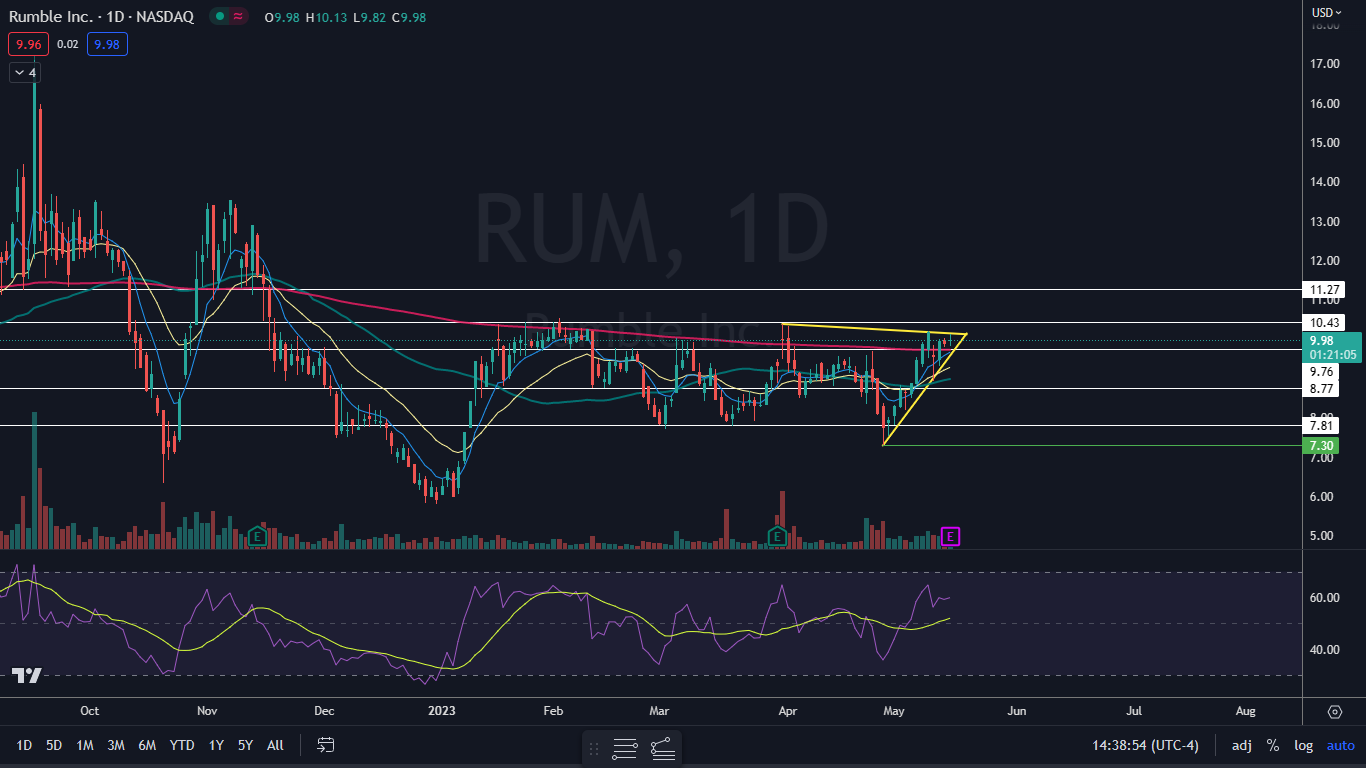Toggle adj dividend adjustment
The image size is (1366, 768).
(x=1241, y=745)
